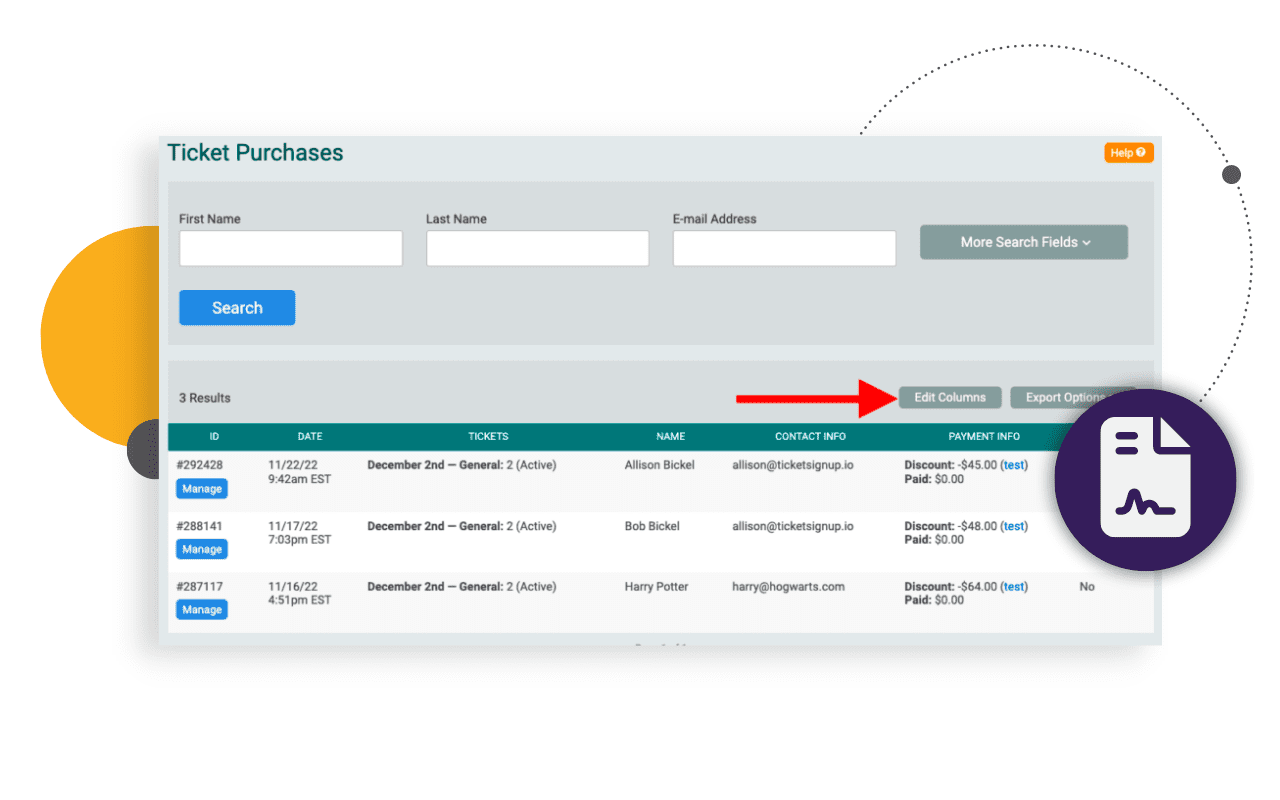Sort by the DATE column header
This screenshot has height=800, width=1280.
310,436
